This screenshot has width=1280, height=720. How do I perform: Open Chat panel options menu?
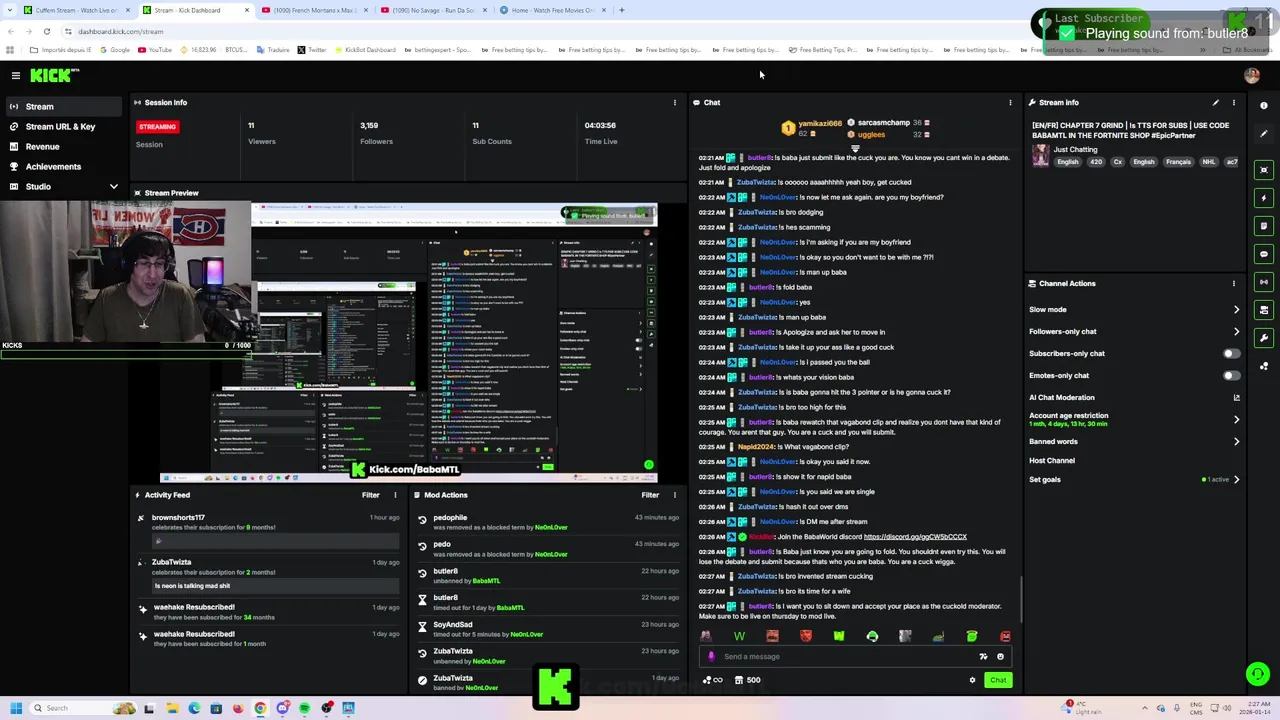[1010, 102]
